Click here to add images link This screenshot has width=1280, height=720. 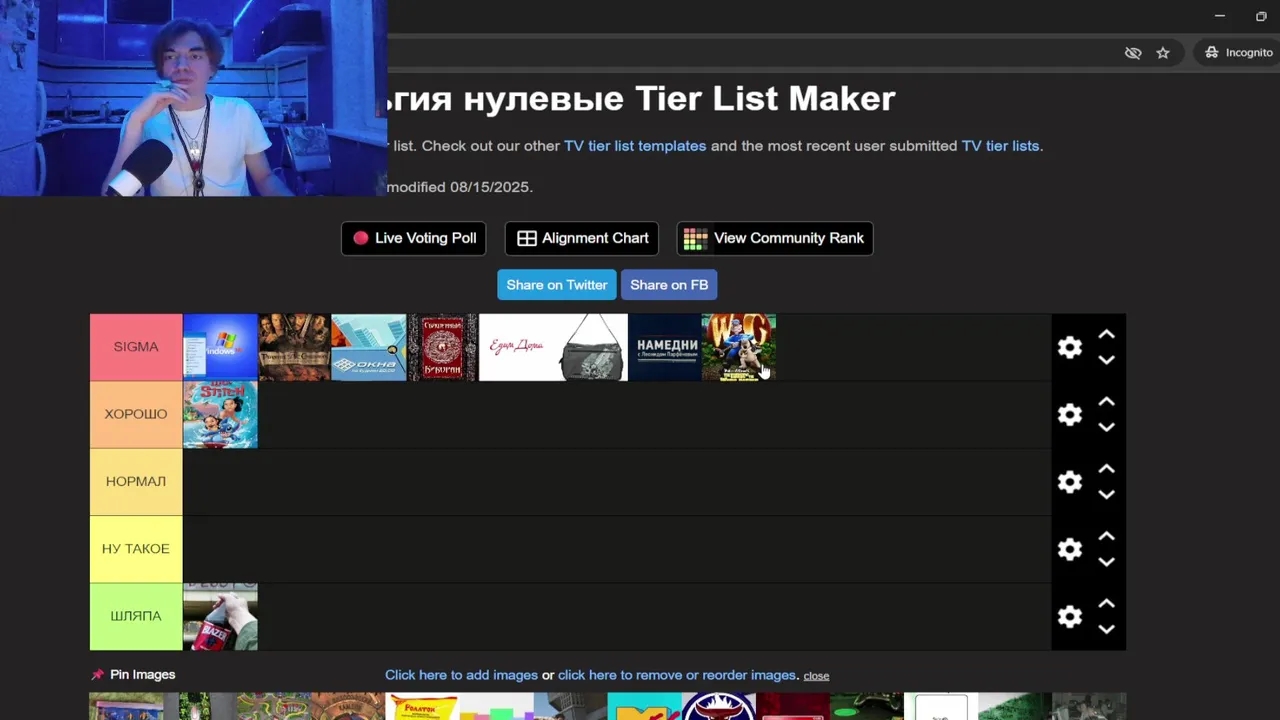pyautogui.click(x=461, y=675)
